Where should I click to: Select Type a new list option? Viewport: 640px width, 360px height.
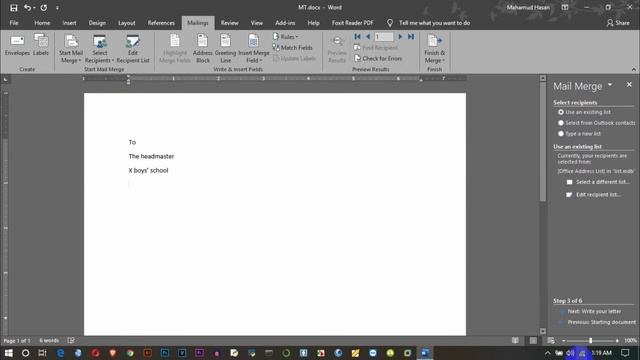[580, 133]
